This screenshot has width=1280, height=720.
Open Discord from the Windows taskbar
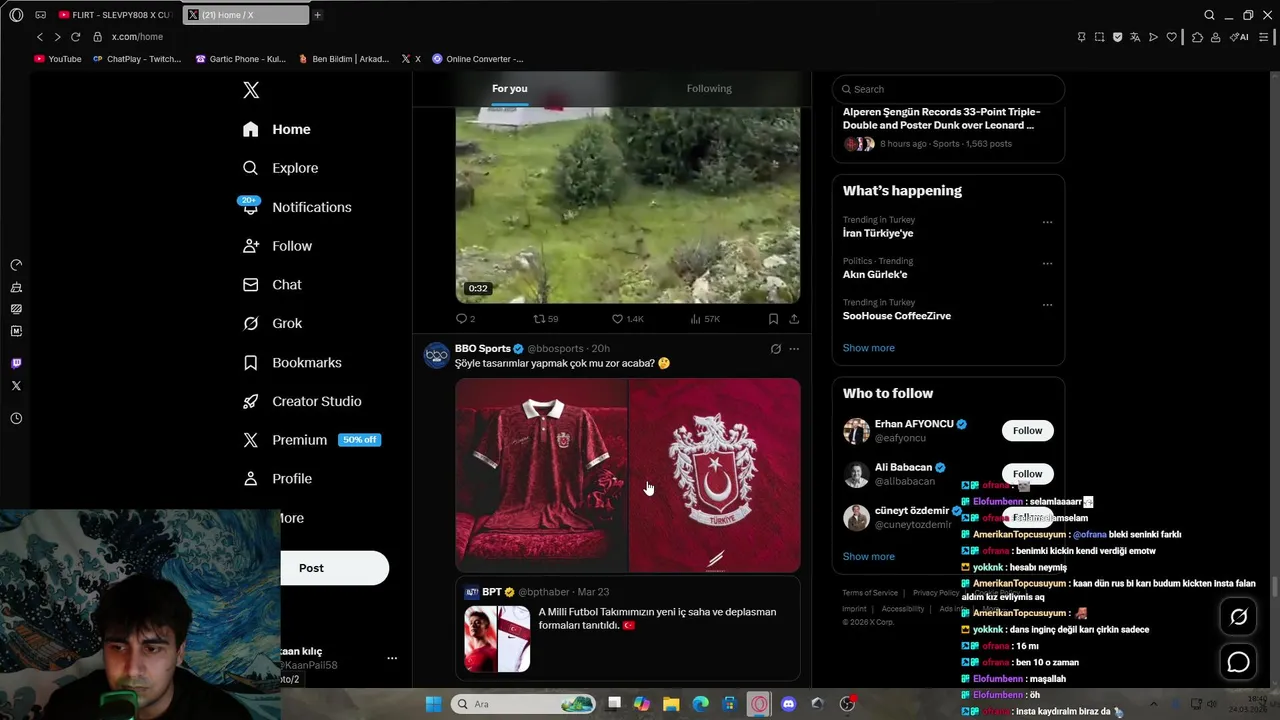788,704
